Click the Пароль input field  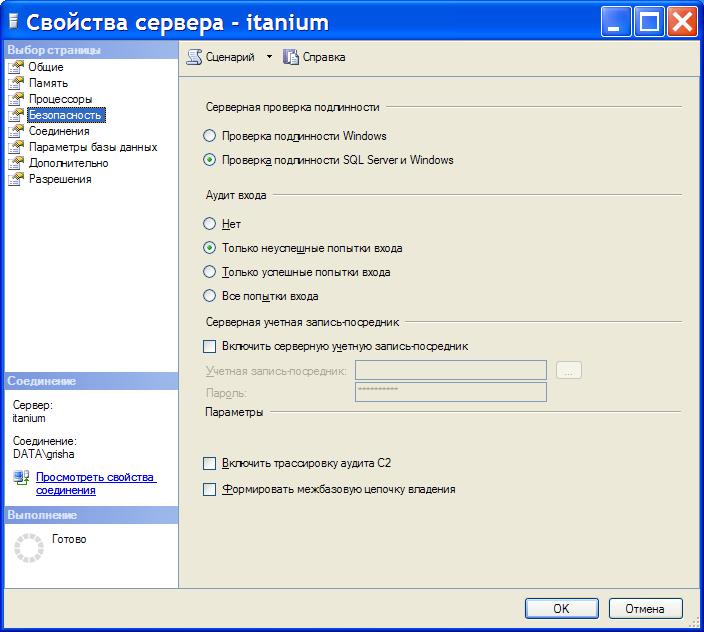coord(451,392)
